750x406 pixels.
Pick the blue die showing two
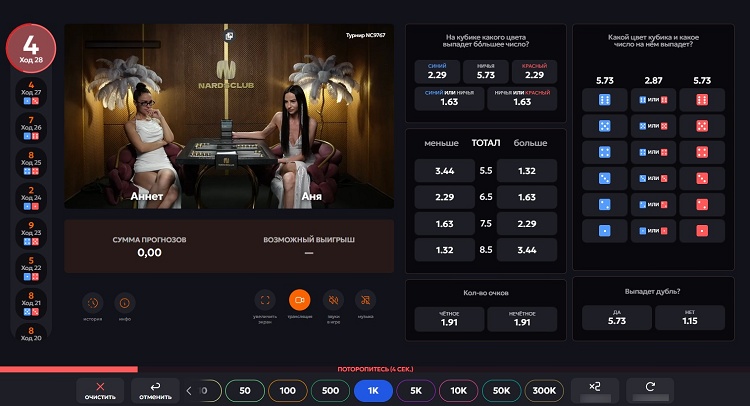point(605,205)
